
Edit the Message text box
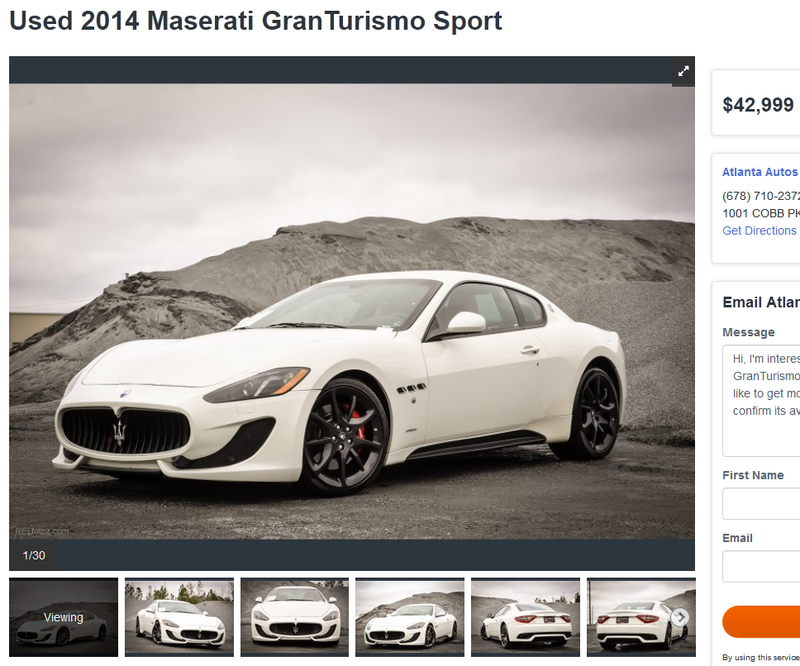[x=761, y=401]
